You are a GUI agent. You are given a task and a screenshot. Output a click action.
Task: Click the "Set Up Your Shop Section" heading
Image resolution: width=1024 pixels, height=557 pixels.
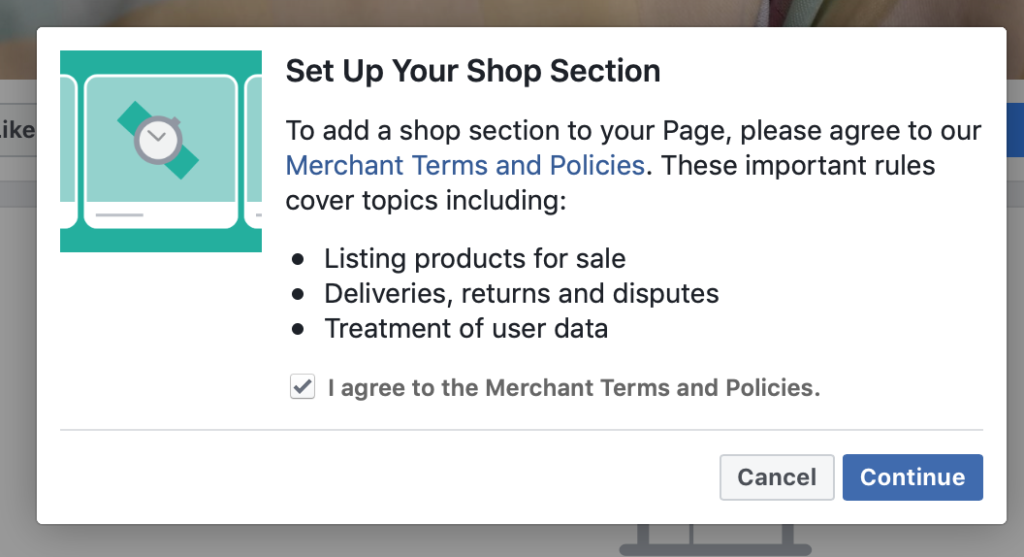(473, 72)
